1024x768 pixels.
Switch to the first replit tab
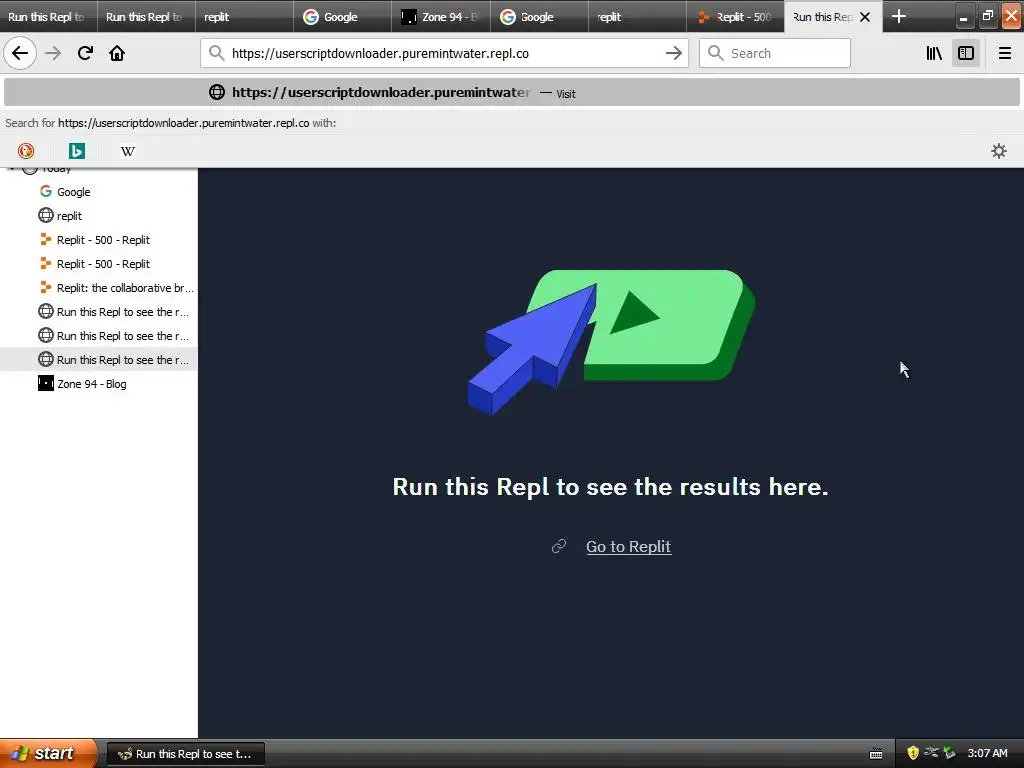click(244, 17)
